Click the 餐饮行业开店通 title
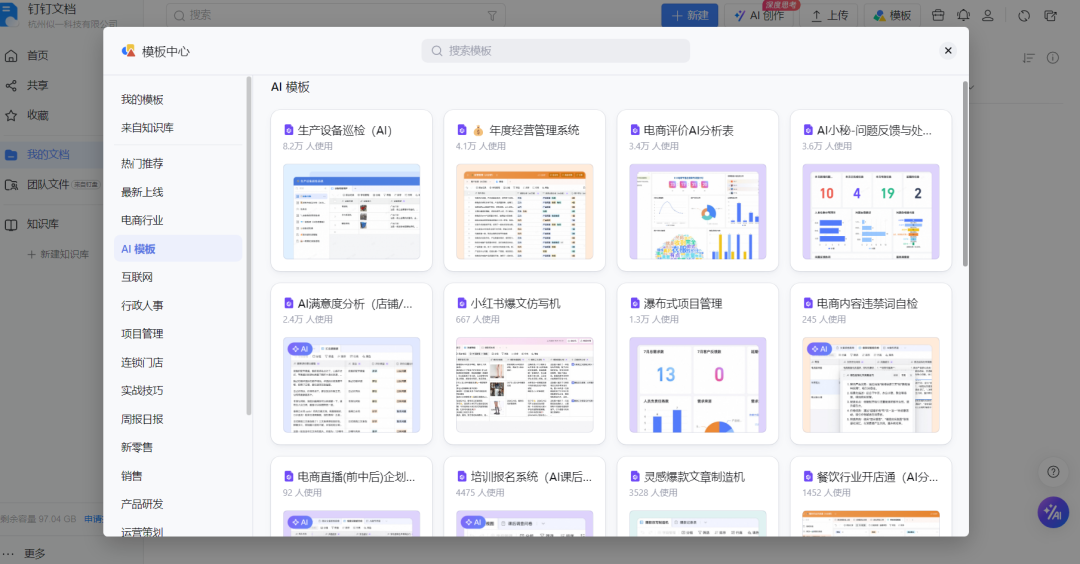The image size is (1080, 564). tap(878, 477)
